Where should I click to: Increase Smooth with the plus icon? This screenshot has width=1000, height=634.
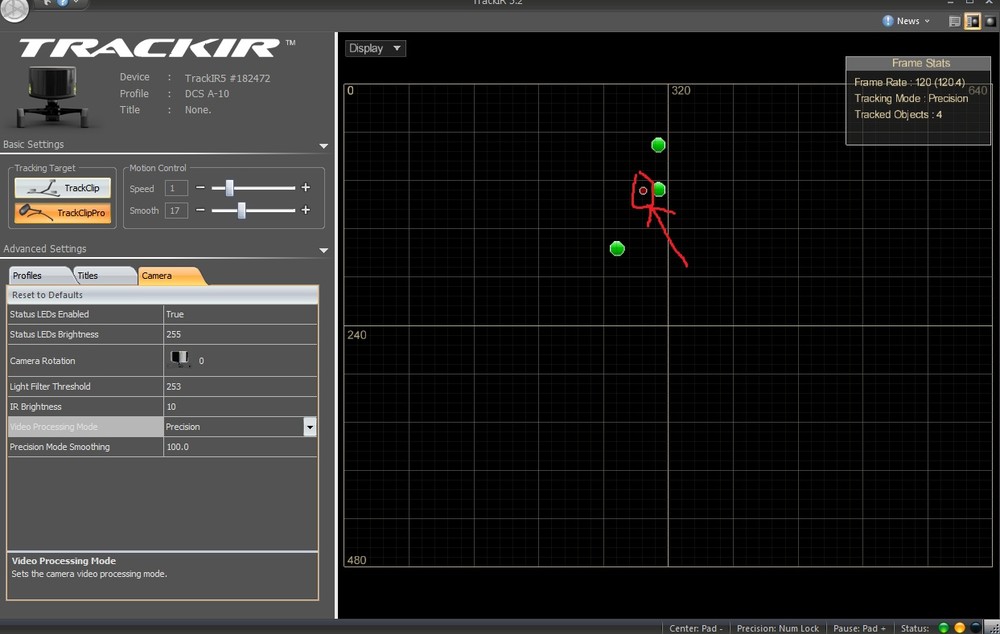[305, 210]
